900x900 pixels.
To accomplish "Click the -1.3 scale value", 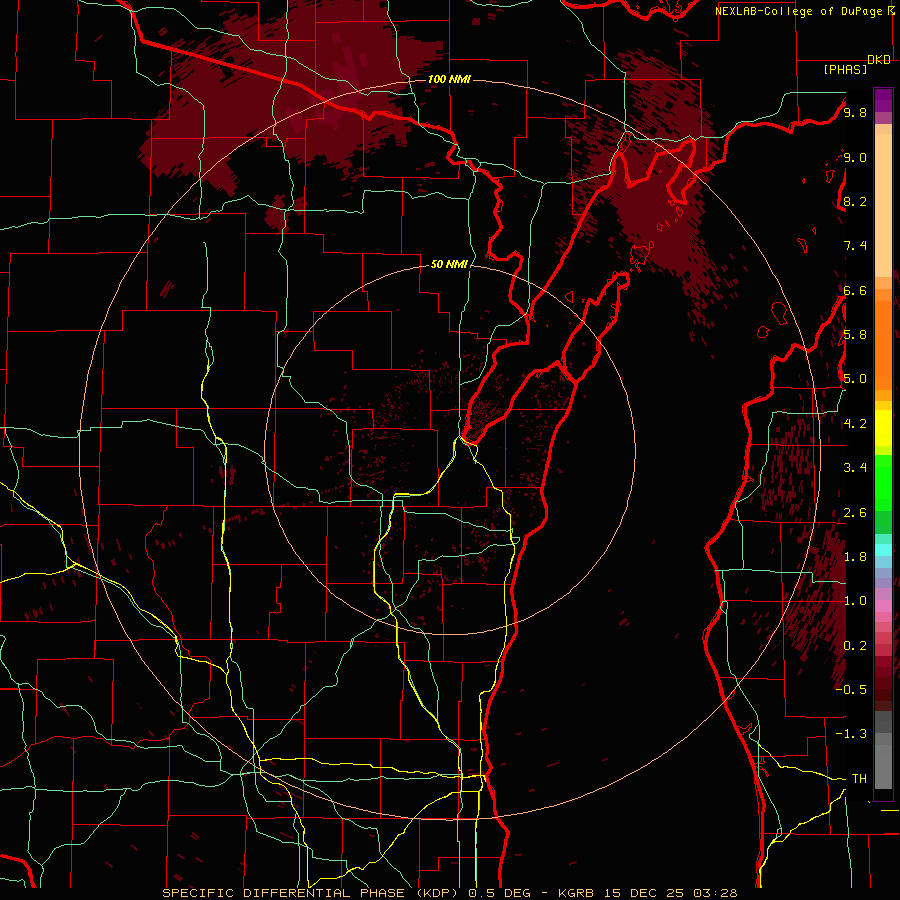I will tap(851, 734).
